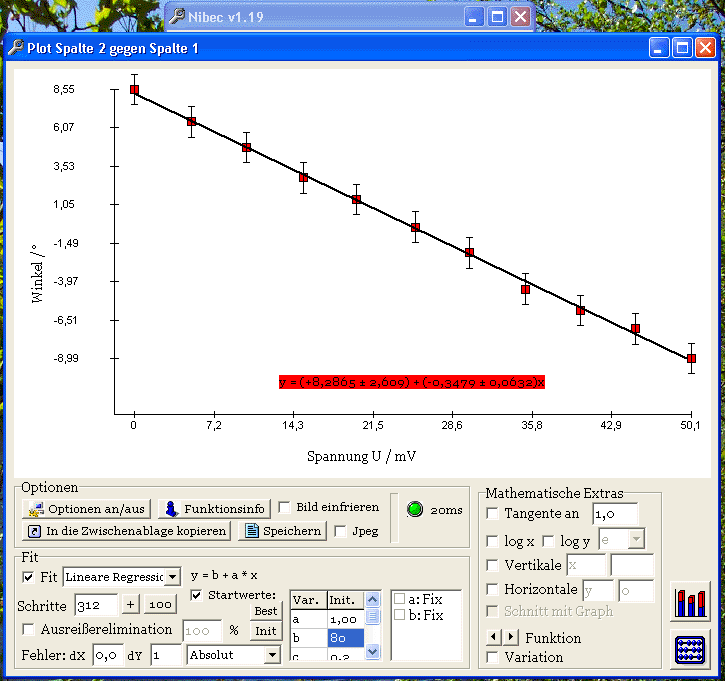Image resolution: width=725 pixels, height=681 pixels.
Task: Click the Funktionsinfo button
Action: [214, 509]
